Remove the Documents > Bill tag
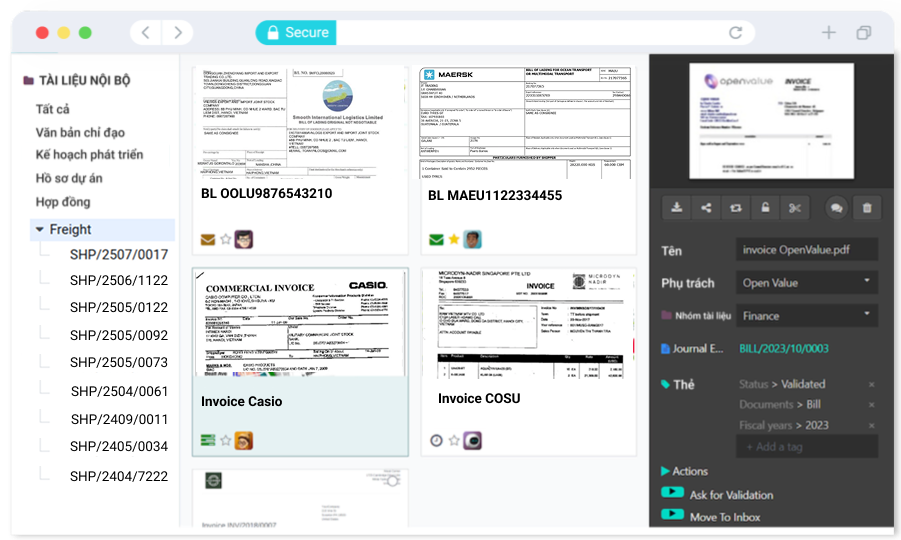Image resolution: width=901 pixels, height=540 pixels. click(x=872, y=405)
